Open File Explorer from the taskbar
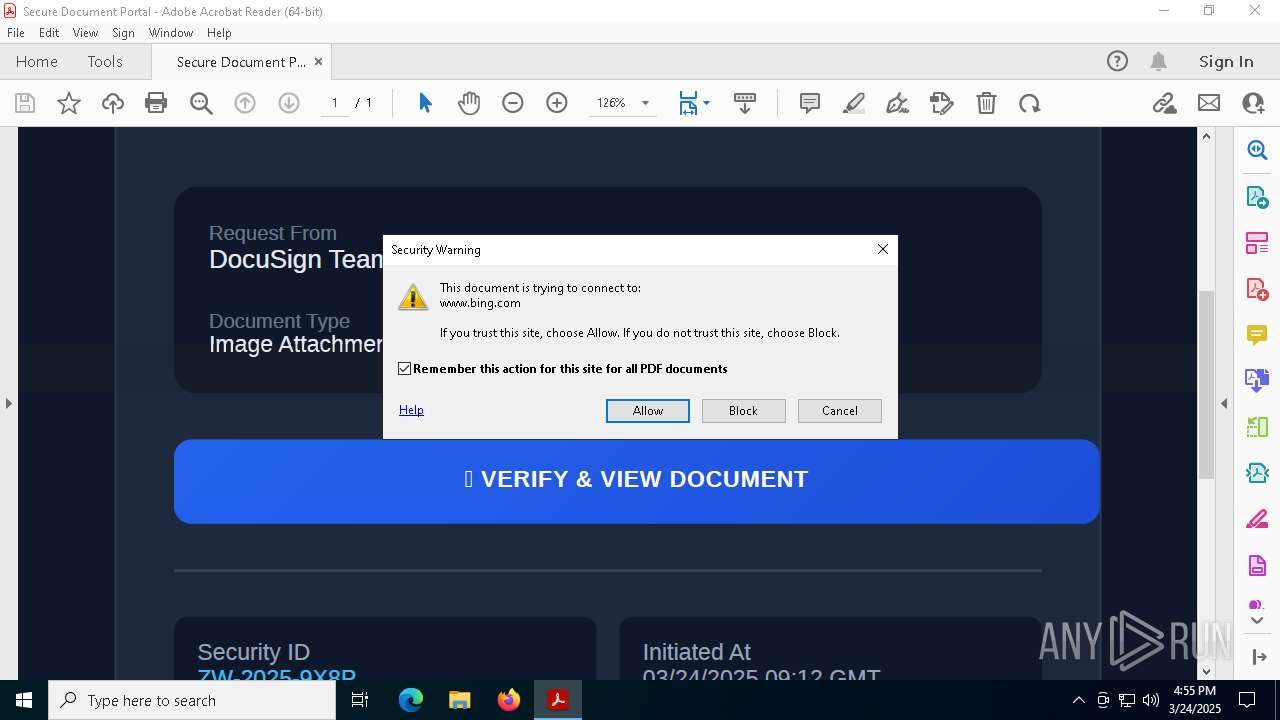 (x=460, y=700)
